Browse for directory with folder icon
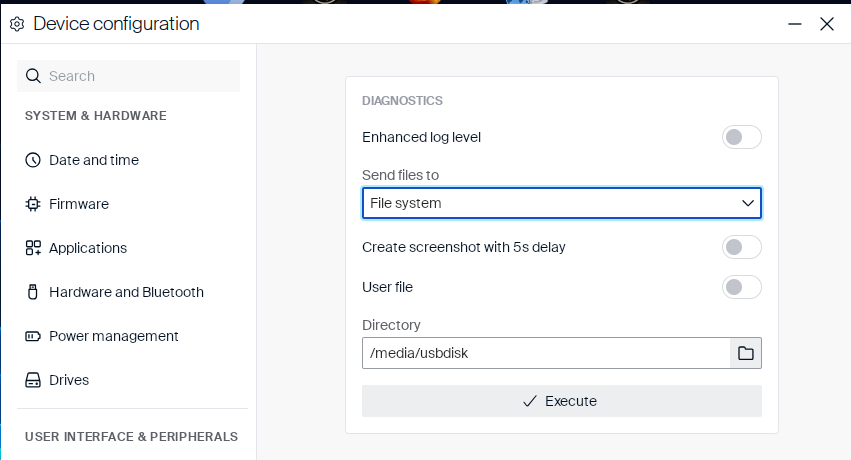Screen dimensions: 851x460 pyautogui.click(x=746, y=353)
